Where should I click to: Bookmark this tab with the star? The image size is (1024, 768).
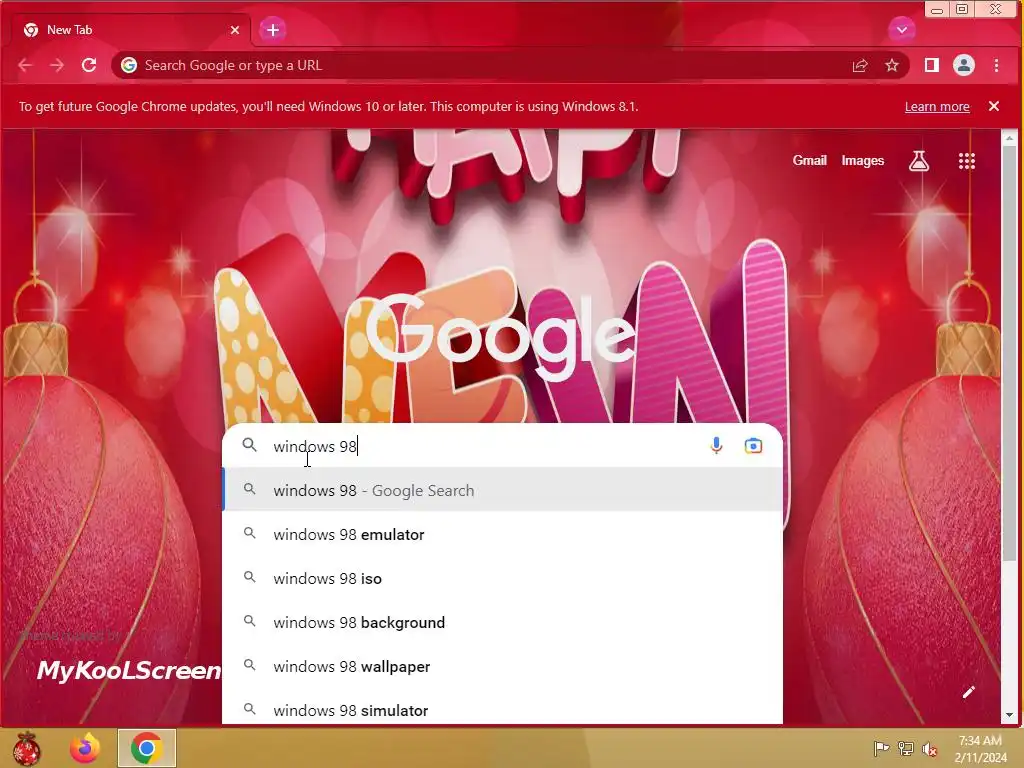[x=892, y=65]
